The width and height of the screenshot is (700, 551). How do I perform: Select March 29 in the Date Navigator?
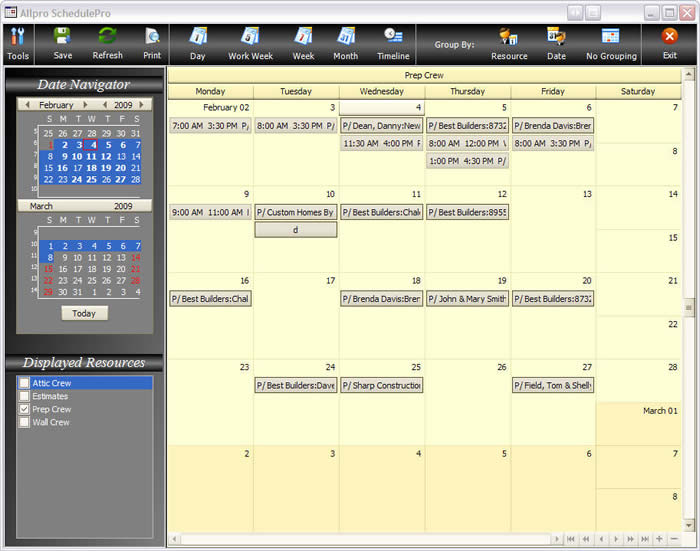tap(48, 292)
